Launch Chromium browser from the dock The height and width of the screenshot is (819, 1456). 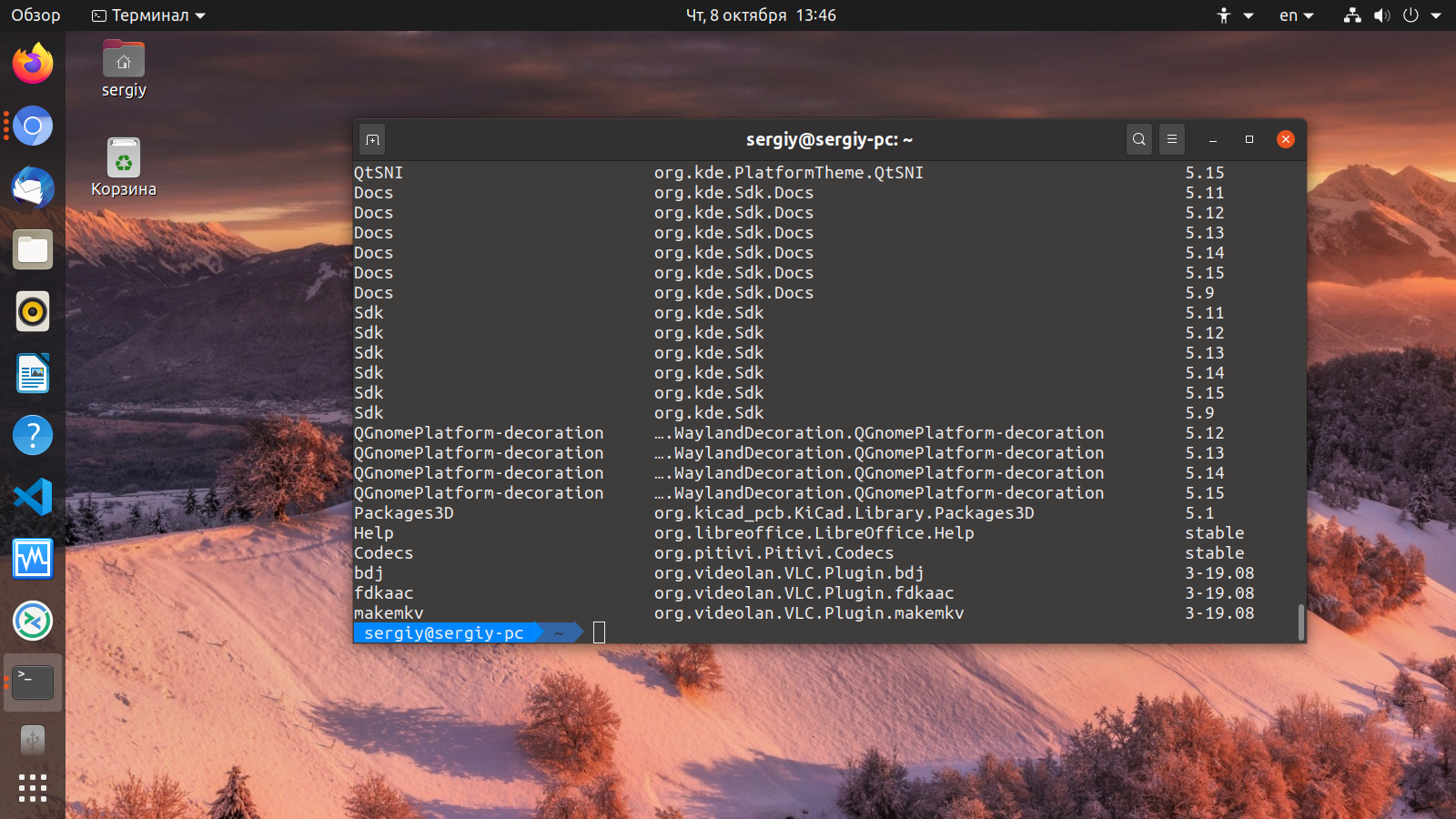(33, 126)
